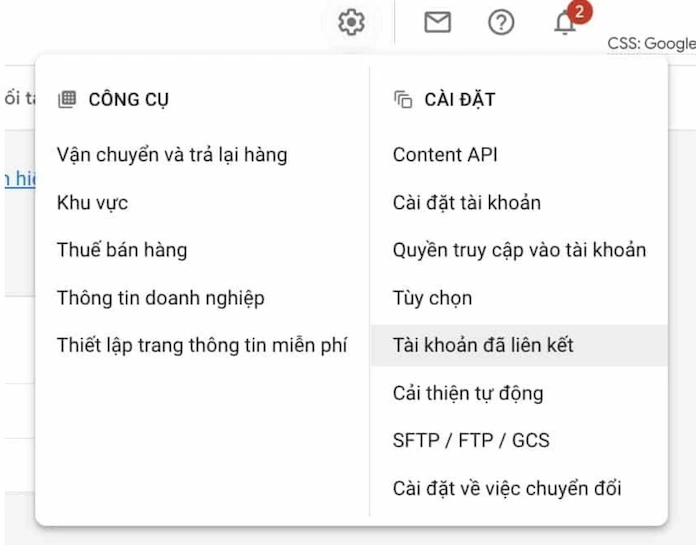Viewport: 700px width, 545px height.
Task: Open the mail envelope icon
Action: pyautogui.click(x=437, y=22)
